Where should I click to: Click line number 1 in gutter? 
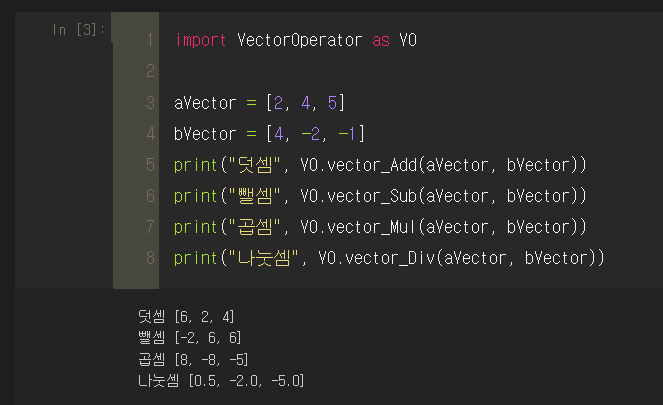[150, 40]
